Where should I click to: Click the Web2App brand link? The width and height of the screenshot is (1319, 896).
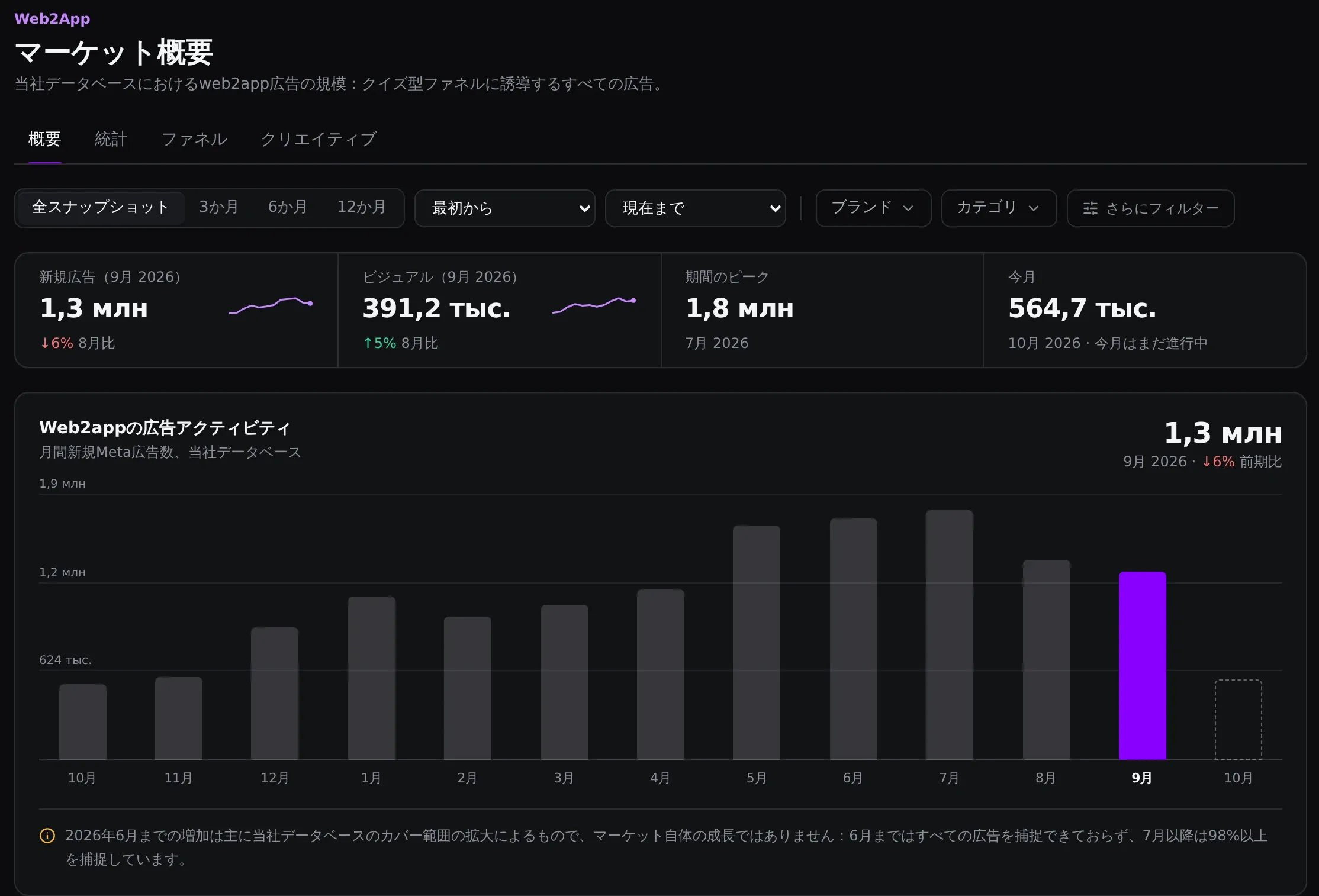click(x=52, y=18)
